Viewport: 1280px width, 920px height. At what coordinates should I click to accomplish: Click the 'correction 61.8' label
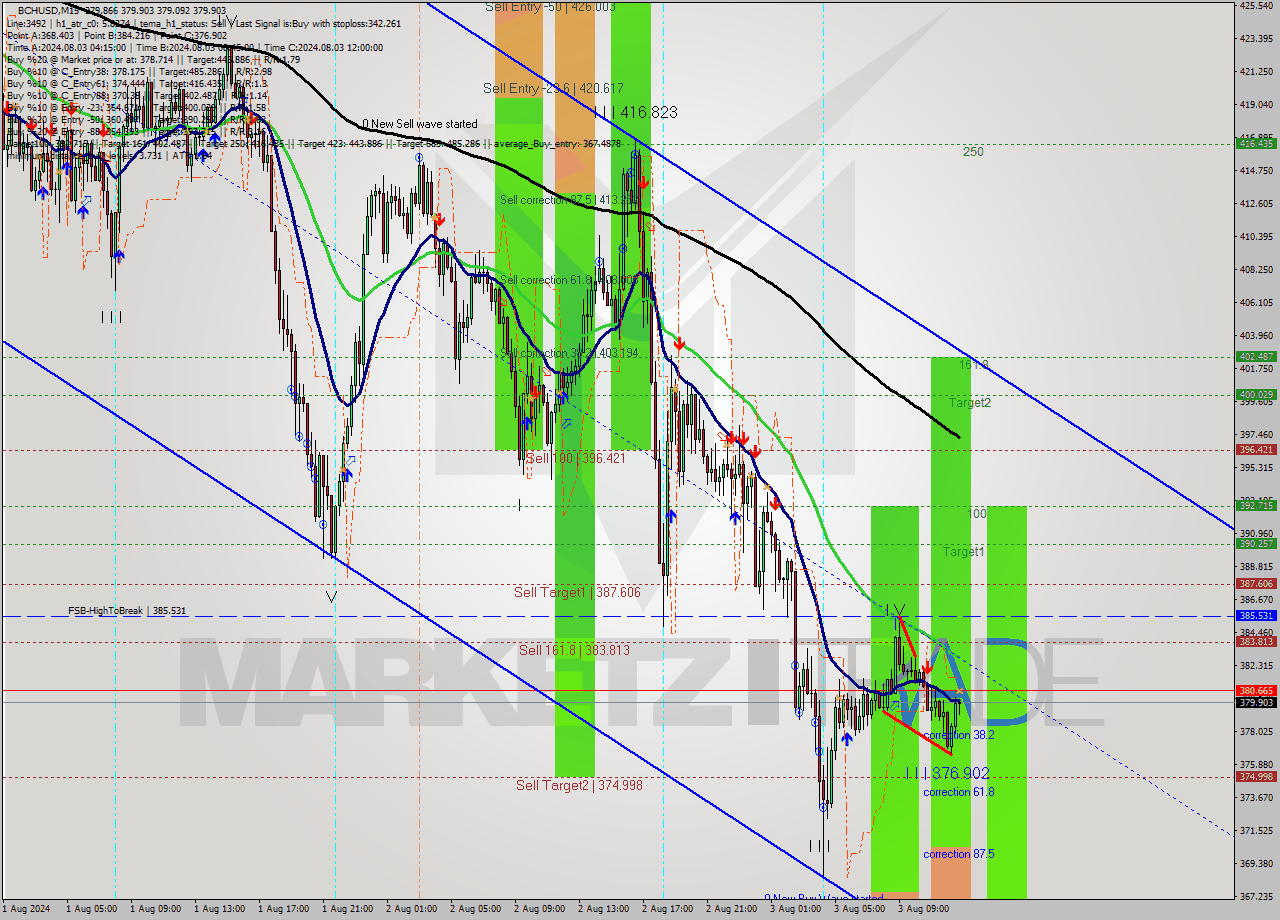click(x=958, y=792)
